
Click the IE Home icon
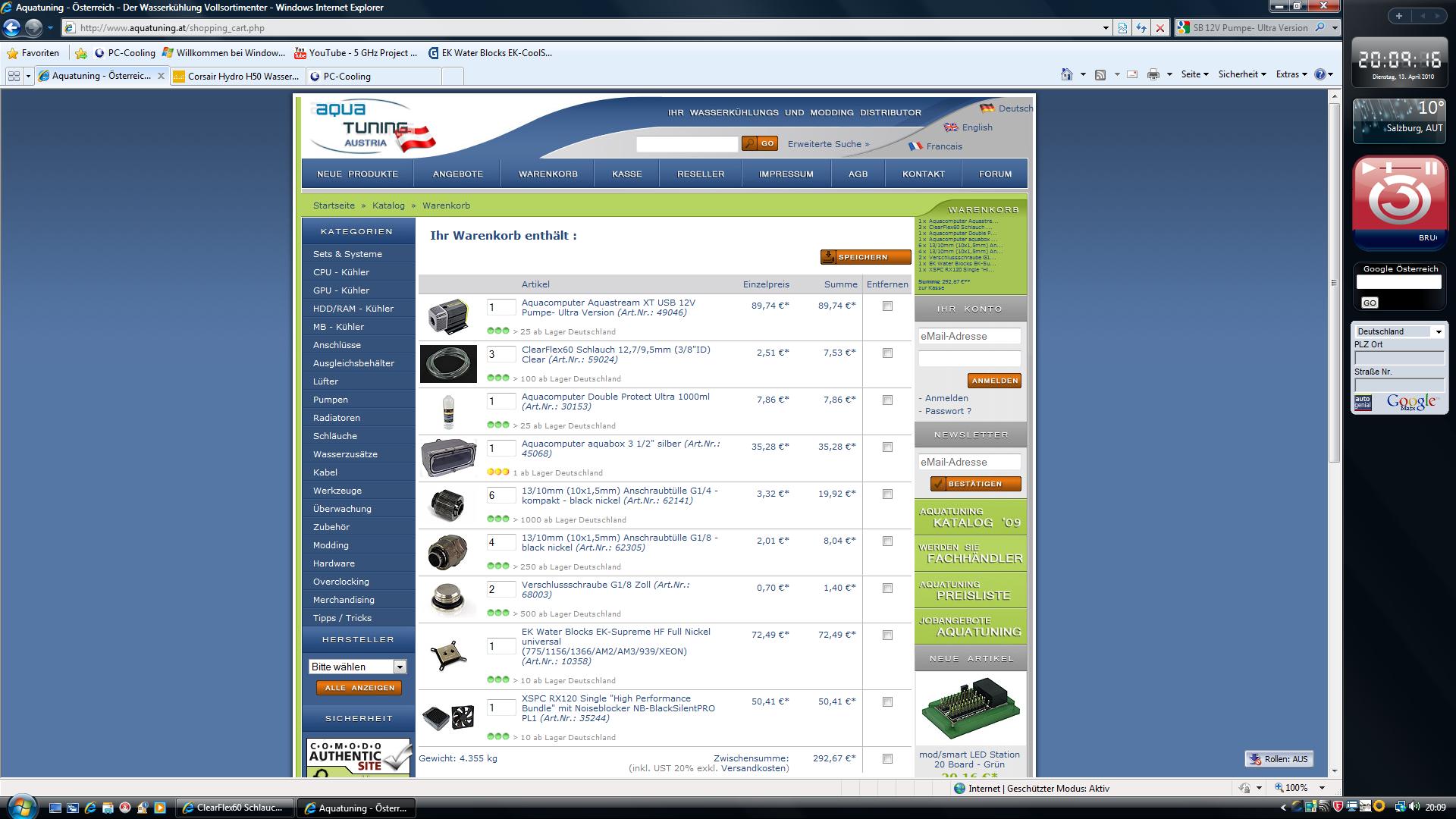tap(1066, 74)
